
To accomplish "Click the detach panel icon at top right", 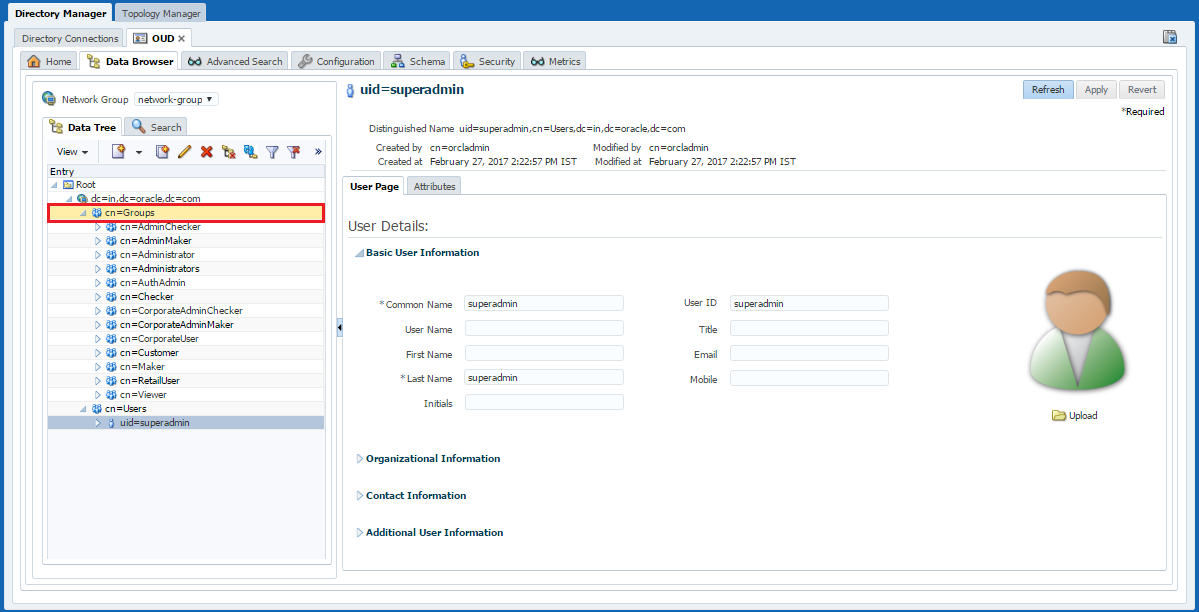I will point(1169,37).
